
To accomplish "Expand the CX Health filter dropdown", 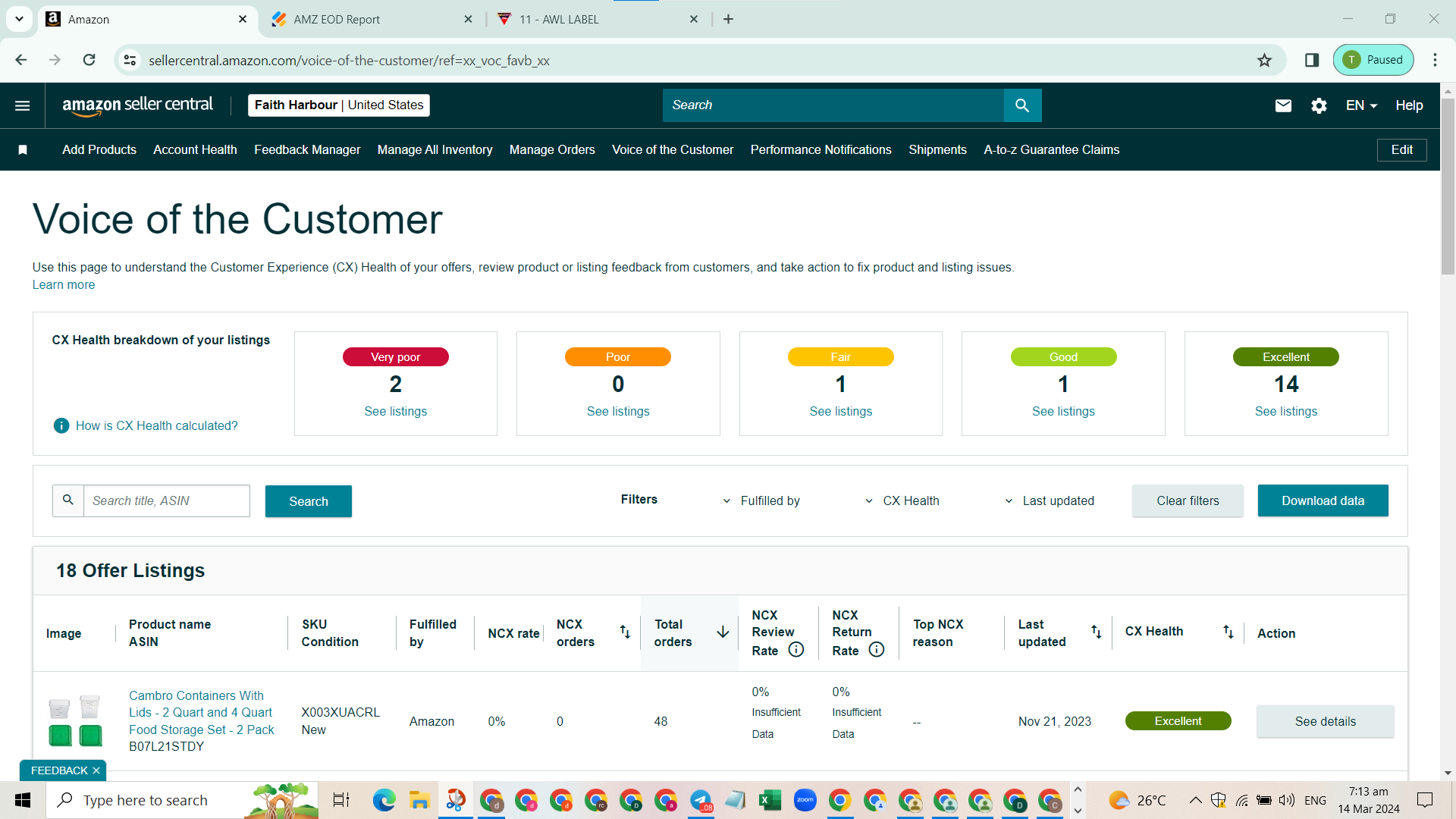I will (x=902, y=500).
